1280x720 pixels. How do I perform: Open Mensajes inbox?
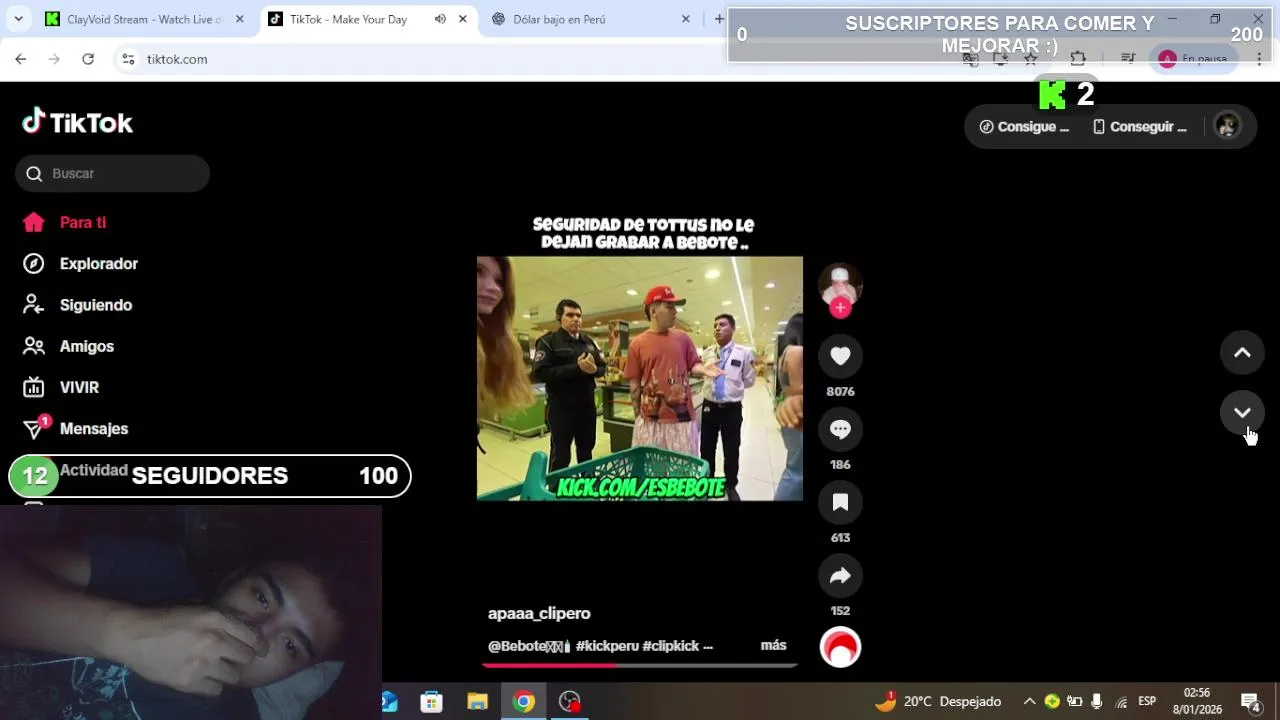[75, 428]
